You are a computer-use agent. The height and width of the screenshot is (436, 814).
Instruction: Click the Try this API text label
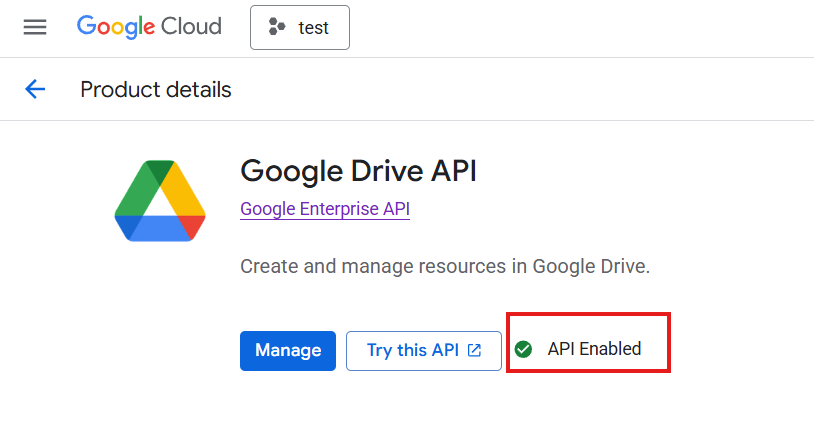click(x=412, y=350)
